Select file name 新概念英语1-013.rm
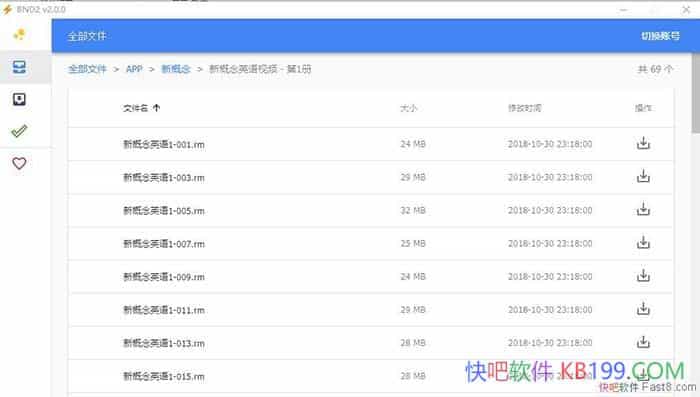The width and height of the screenshot is (700, 397). click(164, 343)
